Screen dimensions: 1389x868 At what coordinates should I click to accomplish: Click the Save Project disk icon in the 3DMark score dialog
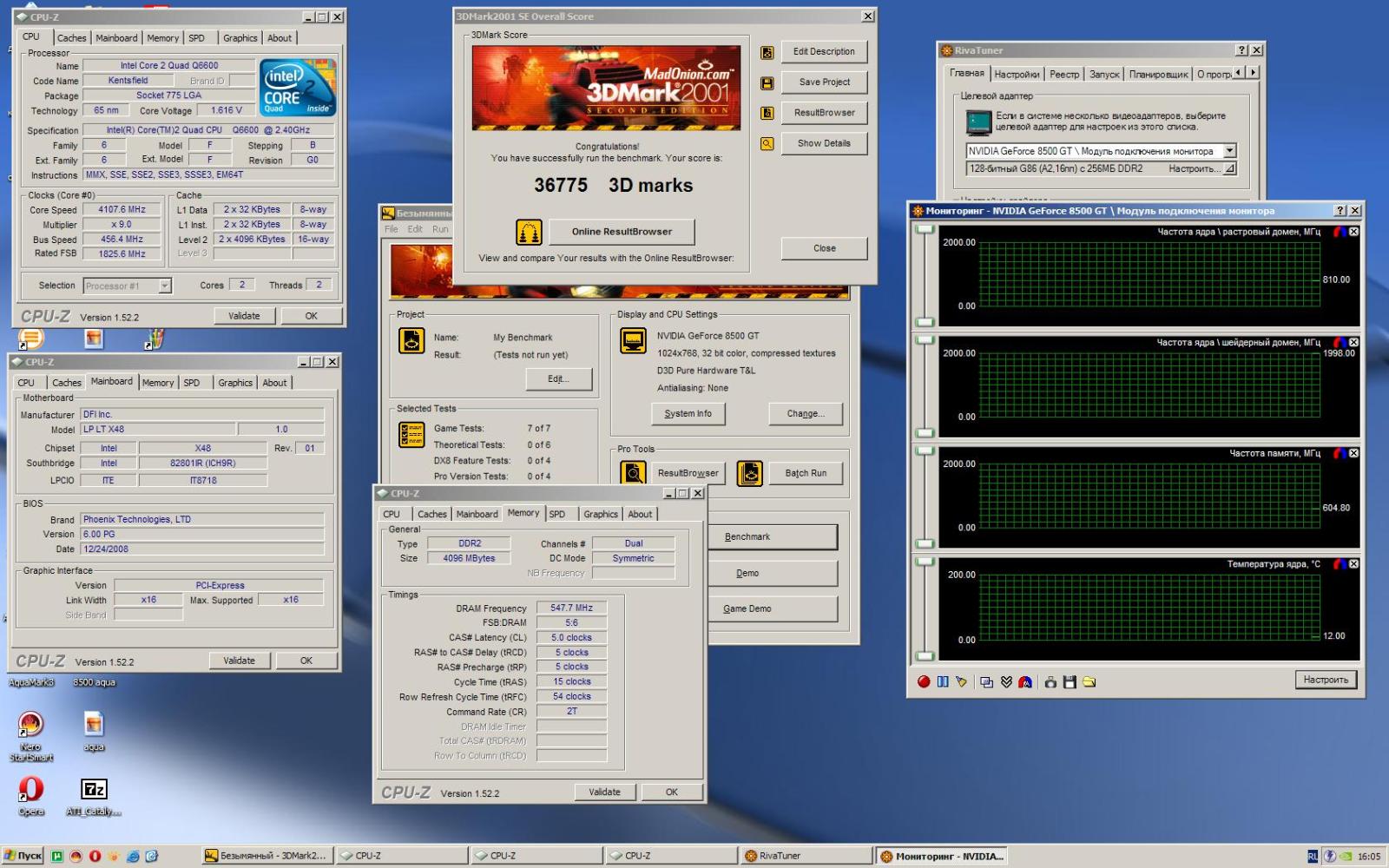767,83
